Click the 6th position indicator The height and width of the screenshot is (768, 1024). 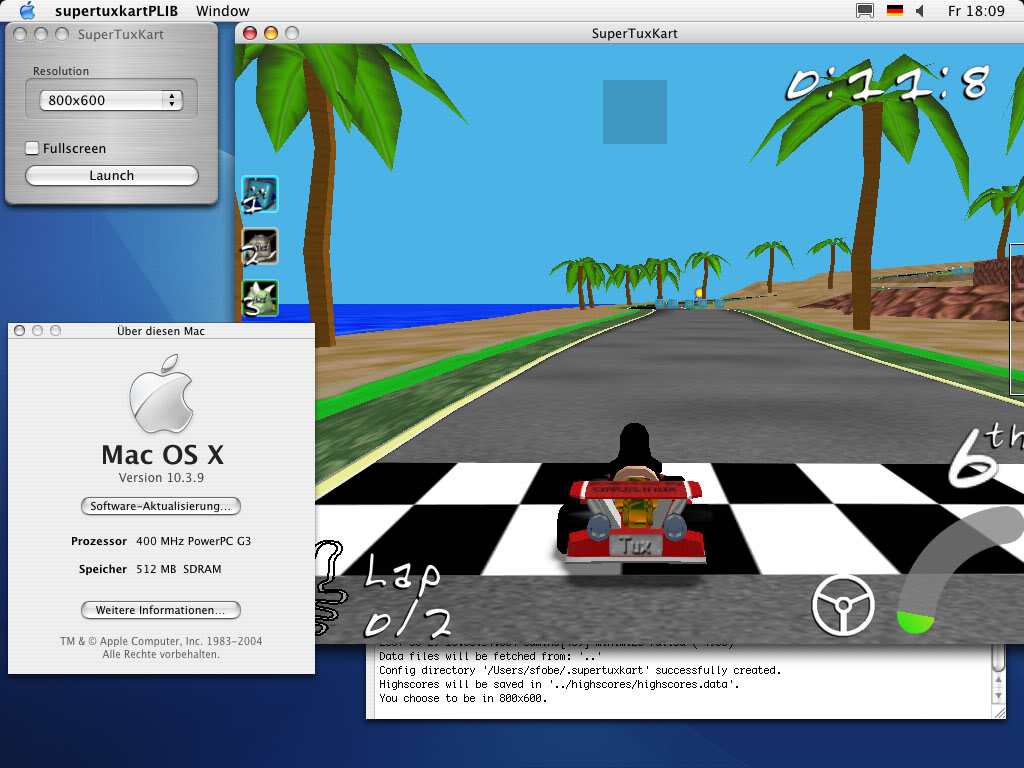tap(986, 455)
